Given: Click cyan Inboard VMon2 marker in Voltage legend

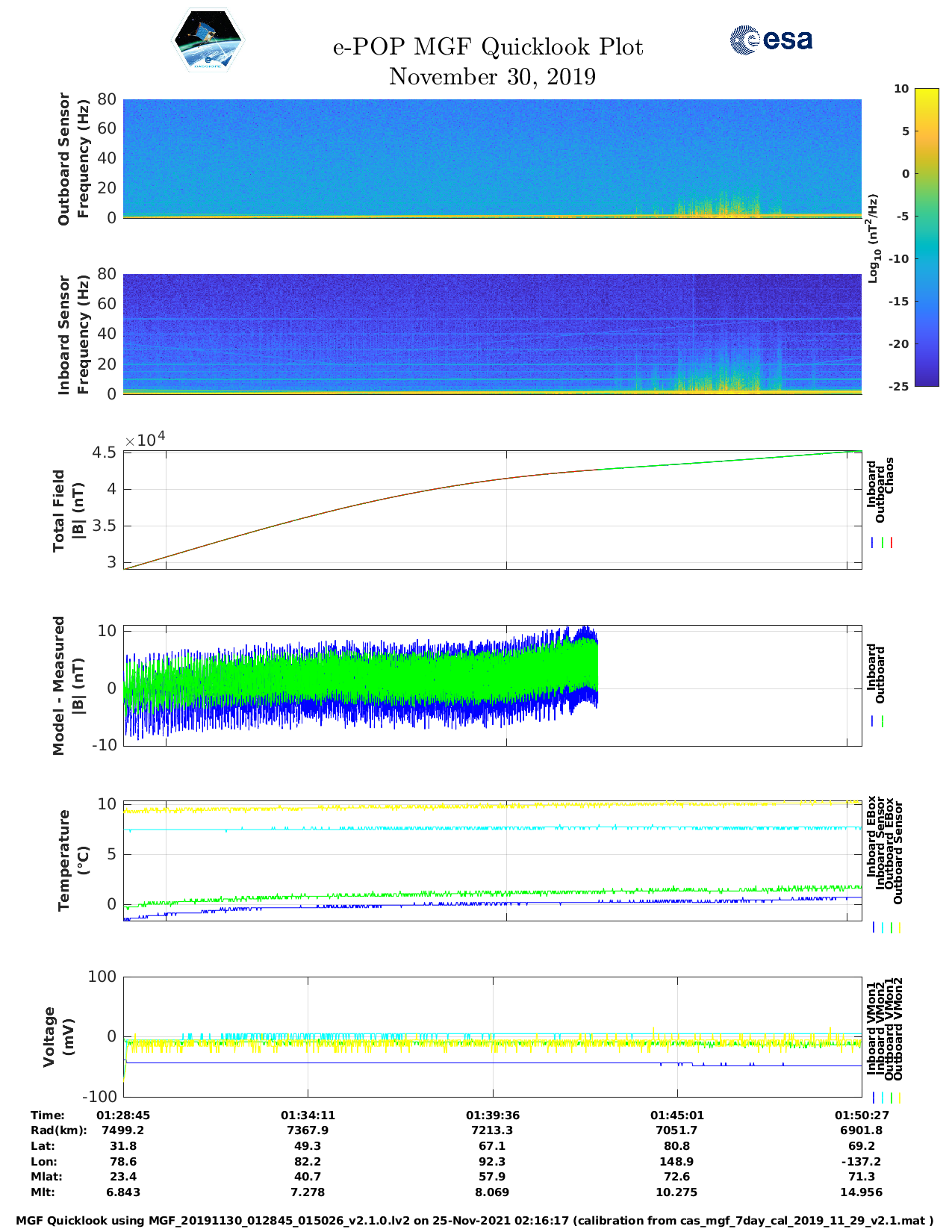Looking at the screenshot, I should (882, 1098).
